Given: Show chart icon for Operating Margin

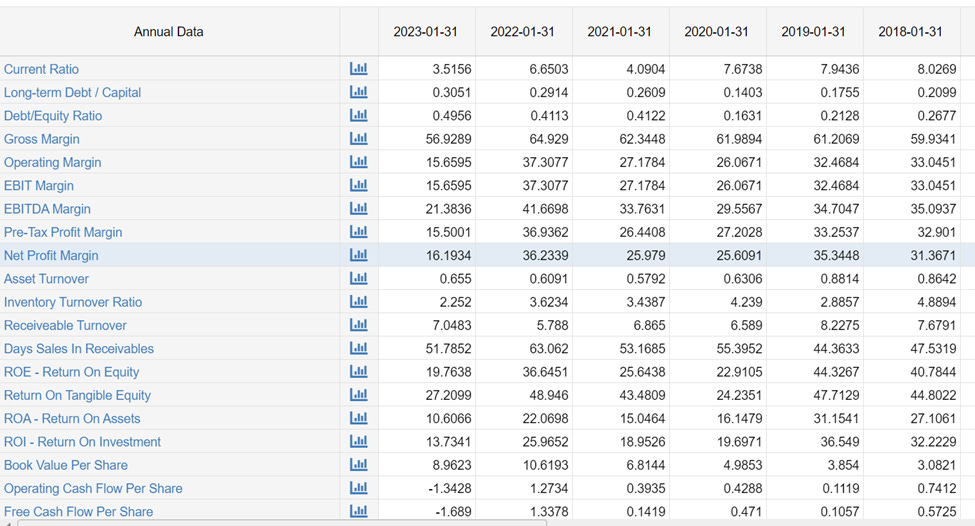Looking at the screenshot, I should click(x=359, y=162).
